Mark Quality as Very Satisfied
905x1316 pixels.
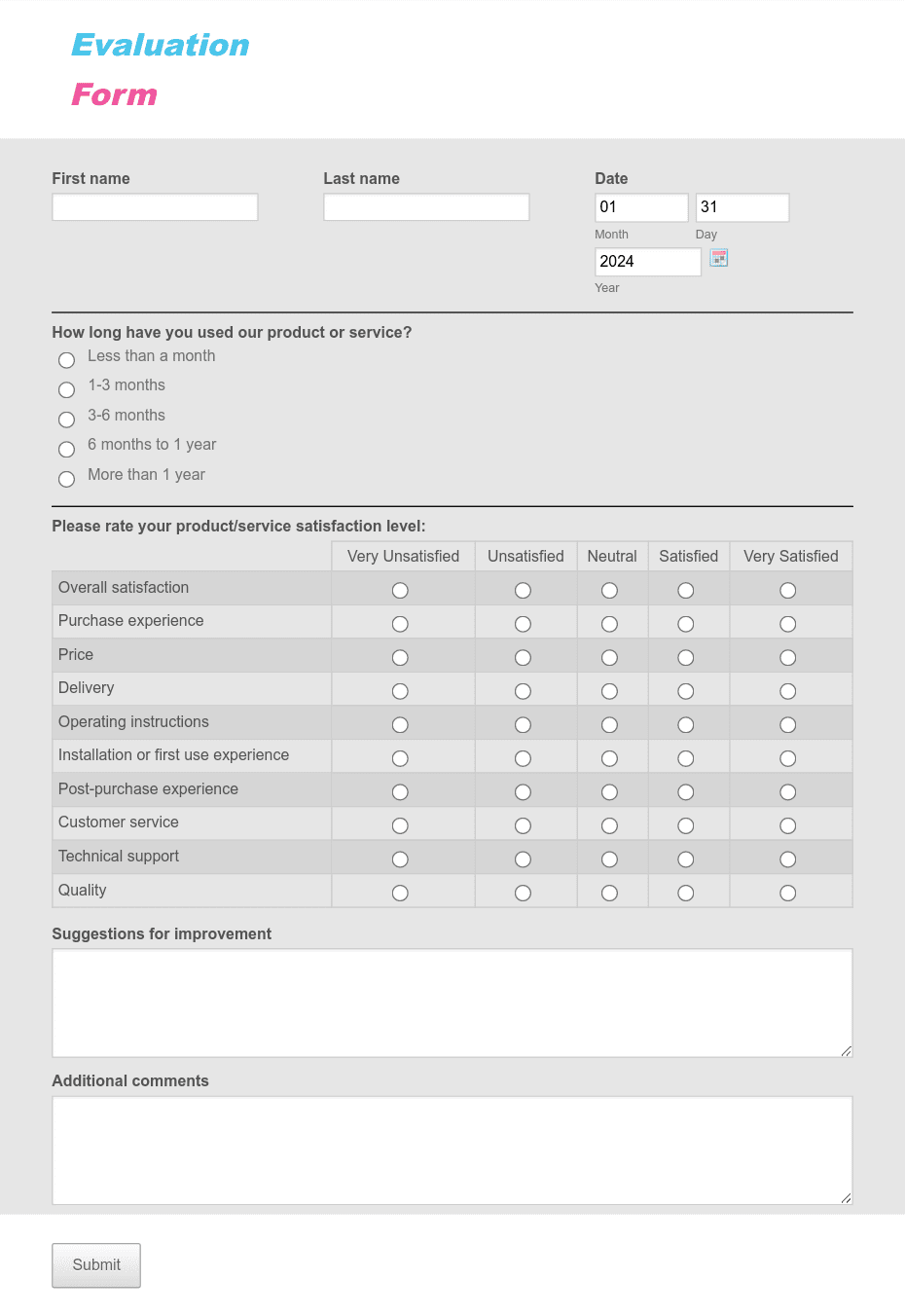[x=788, y=893]
